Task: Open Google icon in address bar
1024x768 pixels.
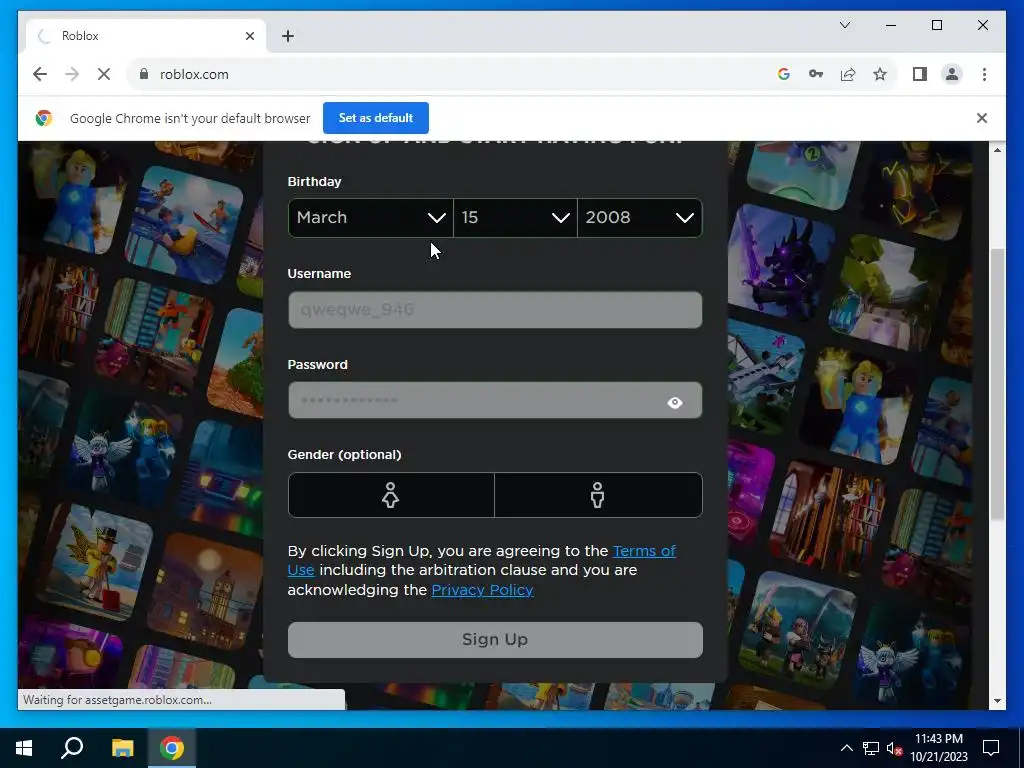Action: pos(784,74)
